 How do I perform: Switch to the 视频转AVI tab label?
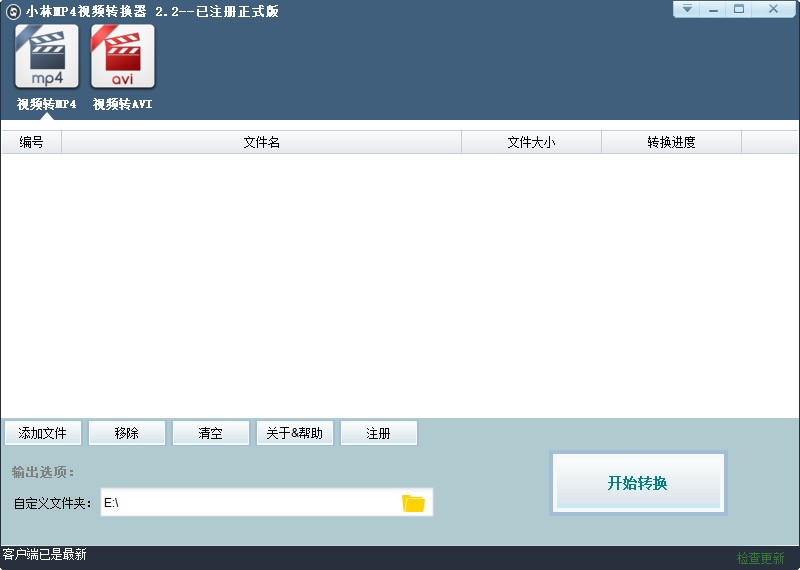(x=122, y=104)
